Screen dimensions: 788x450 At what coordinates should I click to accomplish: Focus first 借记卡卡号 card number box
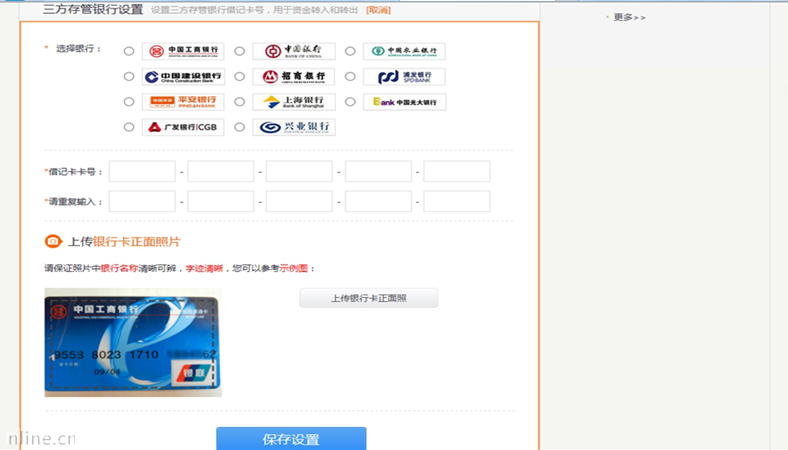[142, 171]
